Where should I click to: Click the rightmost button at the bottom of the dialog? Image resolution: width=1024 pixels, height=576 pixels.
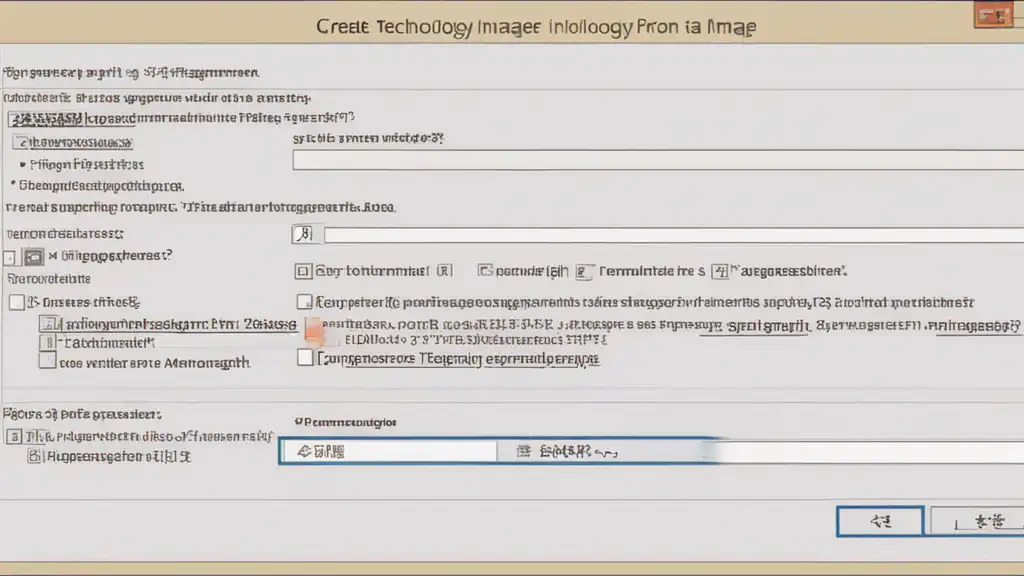(x=977, y=521)
